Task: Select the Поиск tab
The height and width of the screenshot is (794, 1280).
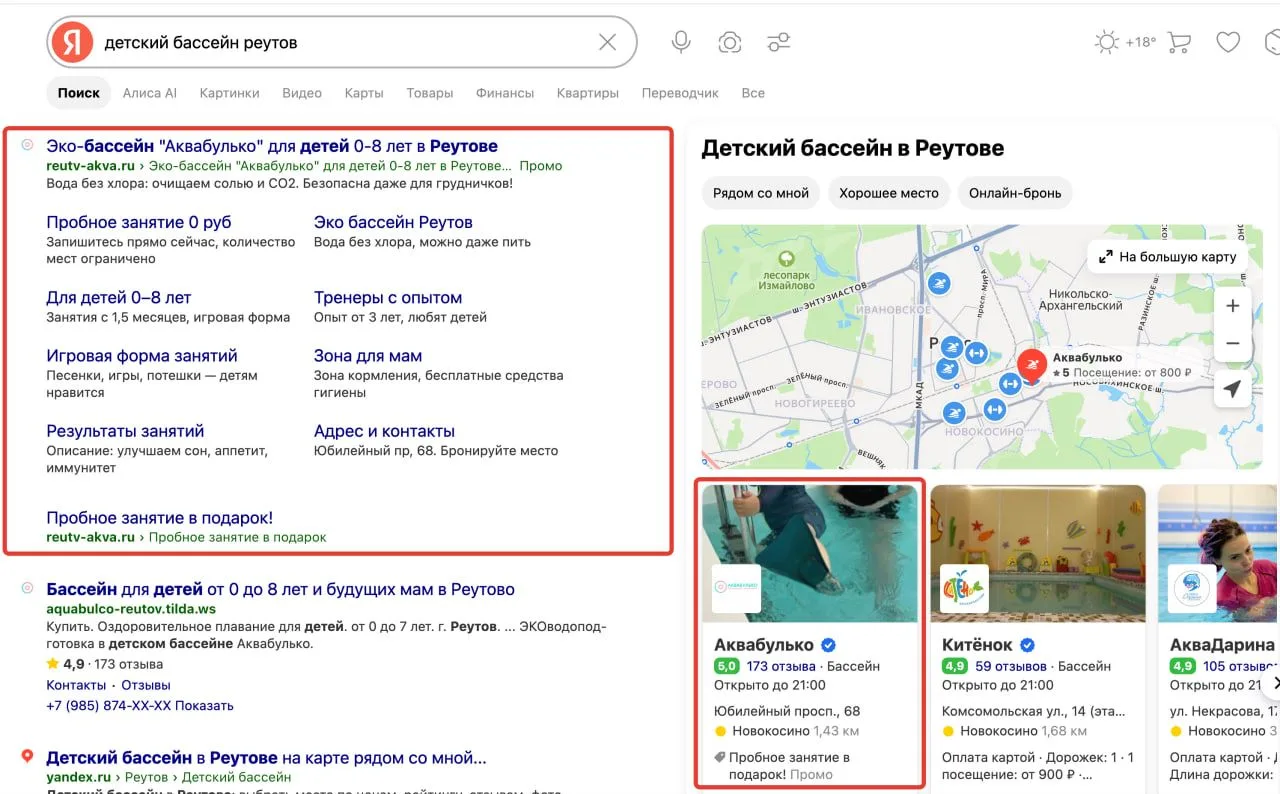Action: click(x=79, y=93)
